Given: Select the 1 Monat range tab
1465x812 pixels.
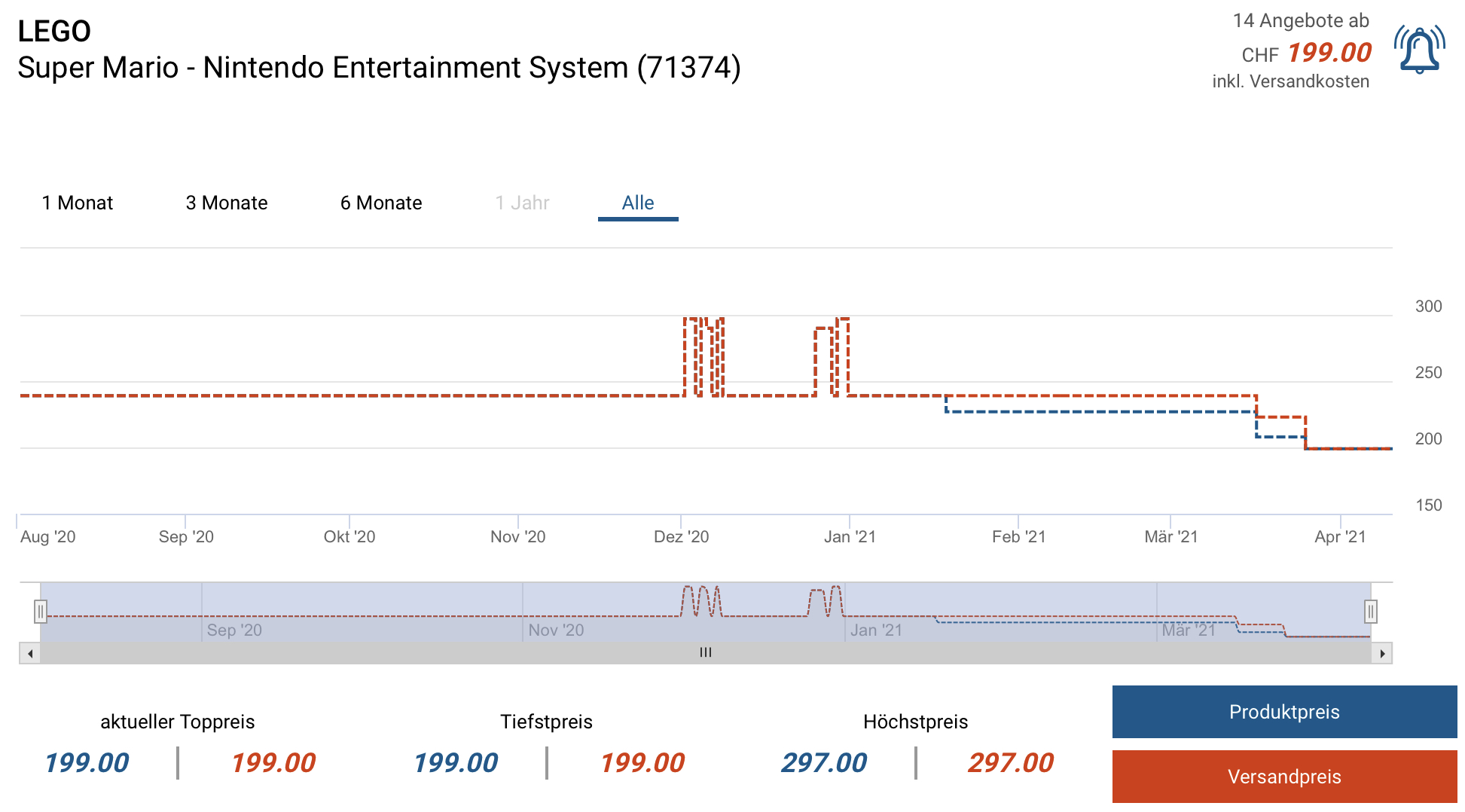Looking at the screenshot, I should coord(78,203).
